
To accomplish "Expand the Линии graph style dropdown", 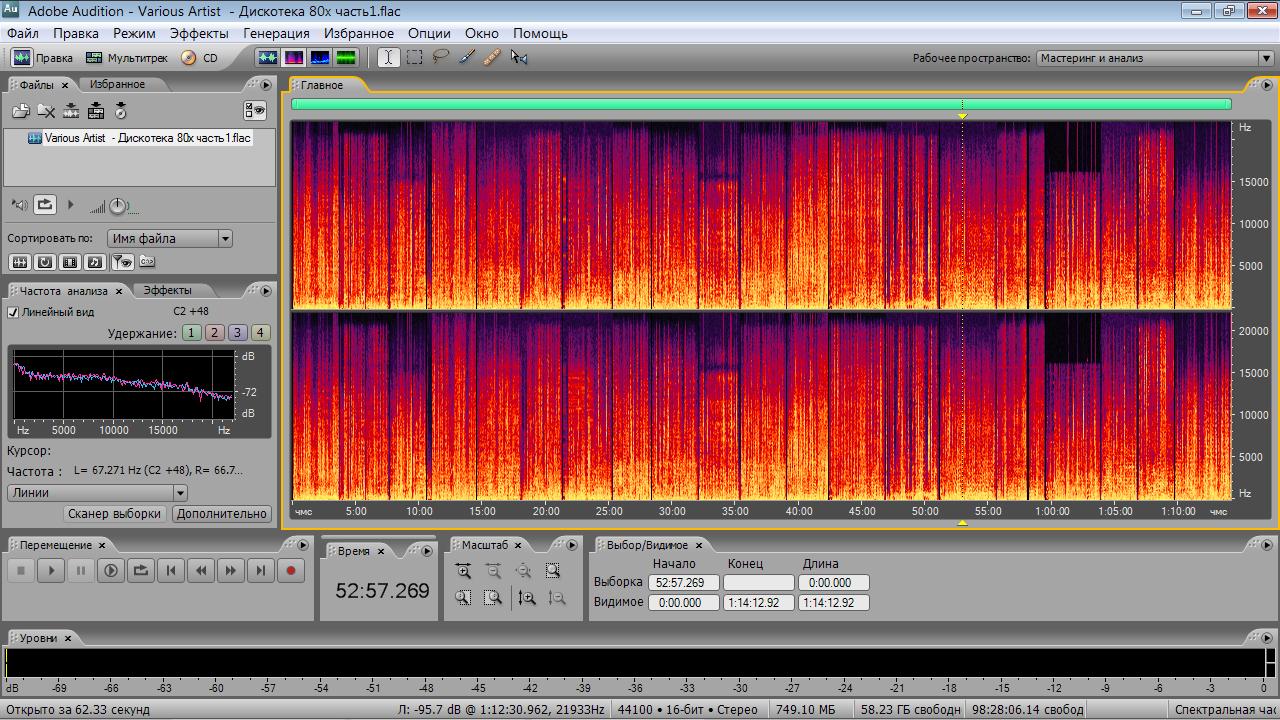I will click(x=97, y=492).
